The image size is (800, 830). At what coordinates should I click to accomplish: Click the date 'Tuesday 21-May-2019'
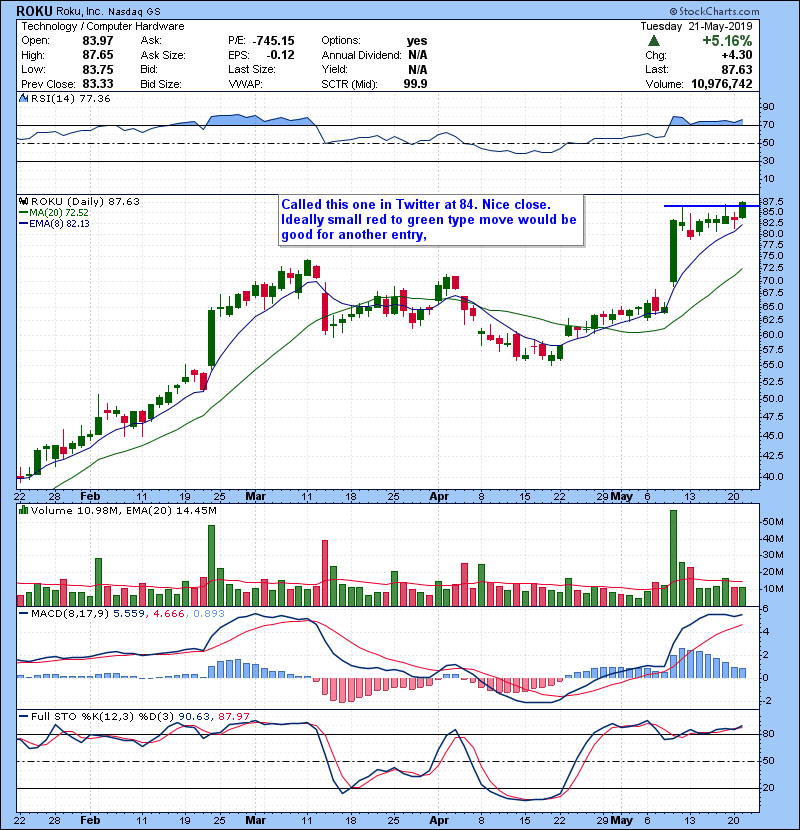[696, 26]
